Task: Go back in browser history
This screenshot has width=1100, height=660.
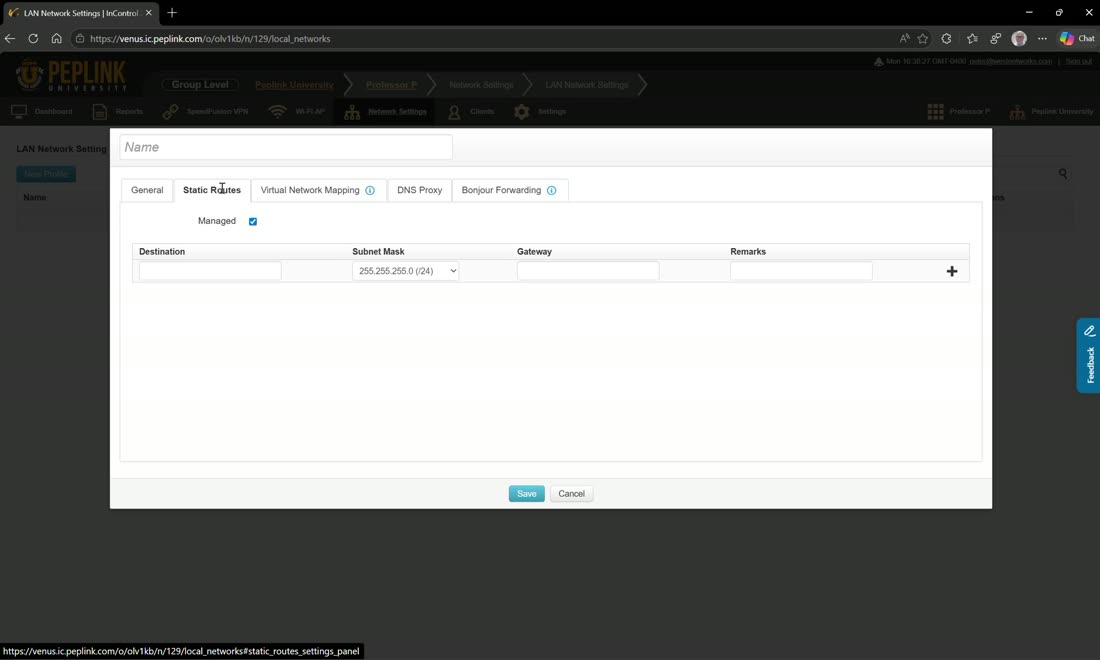Action: click(10, 39)
